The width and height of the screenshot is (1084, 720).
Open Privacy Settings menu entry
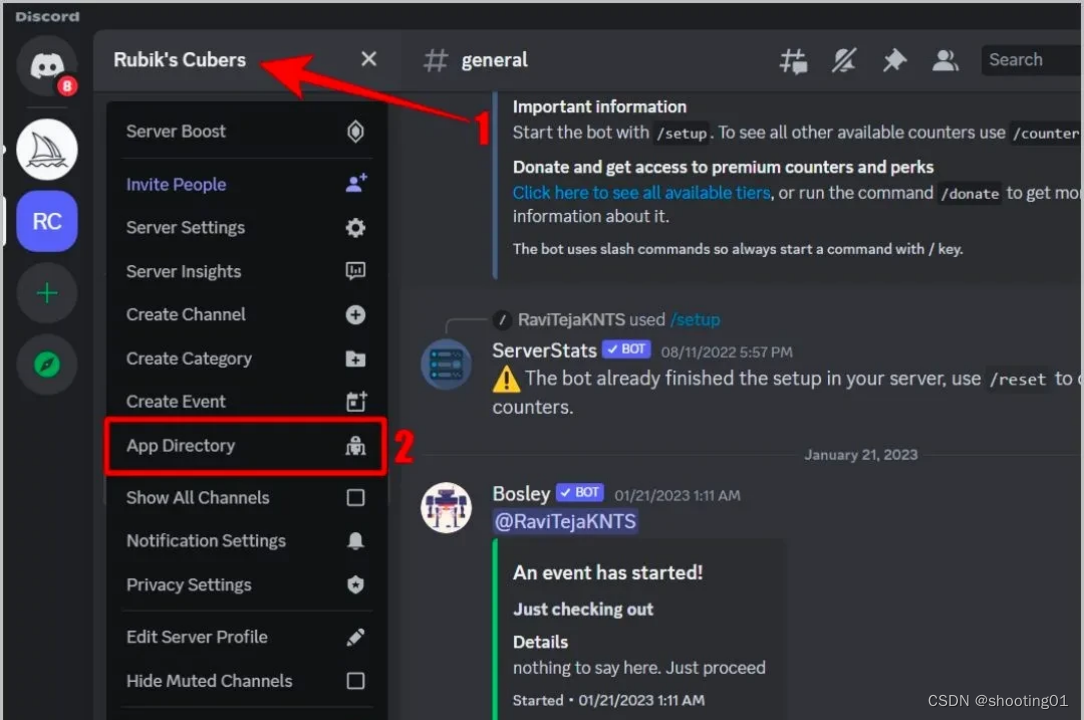click(246, 585)
